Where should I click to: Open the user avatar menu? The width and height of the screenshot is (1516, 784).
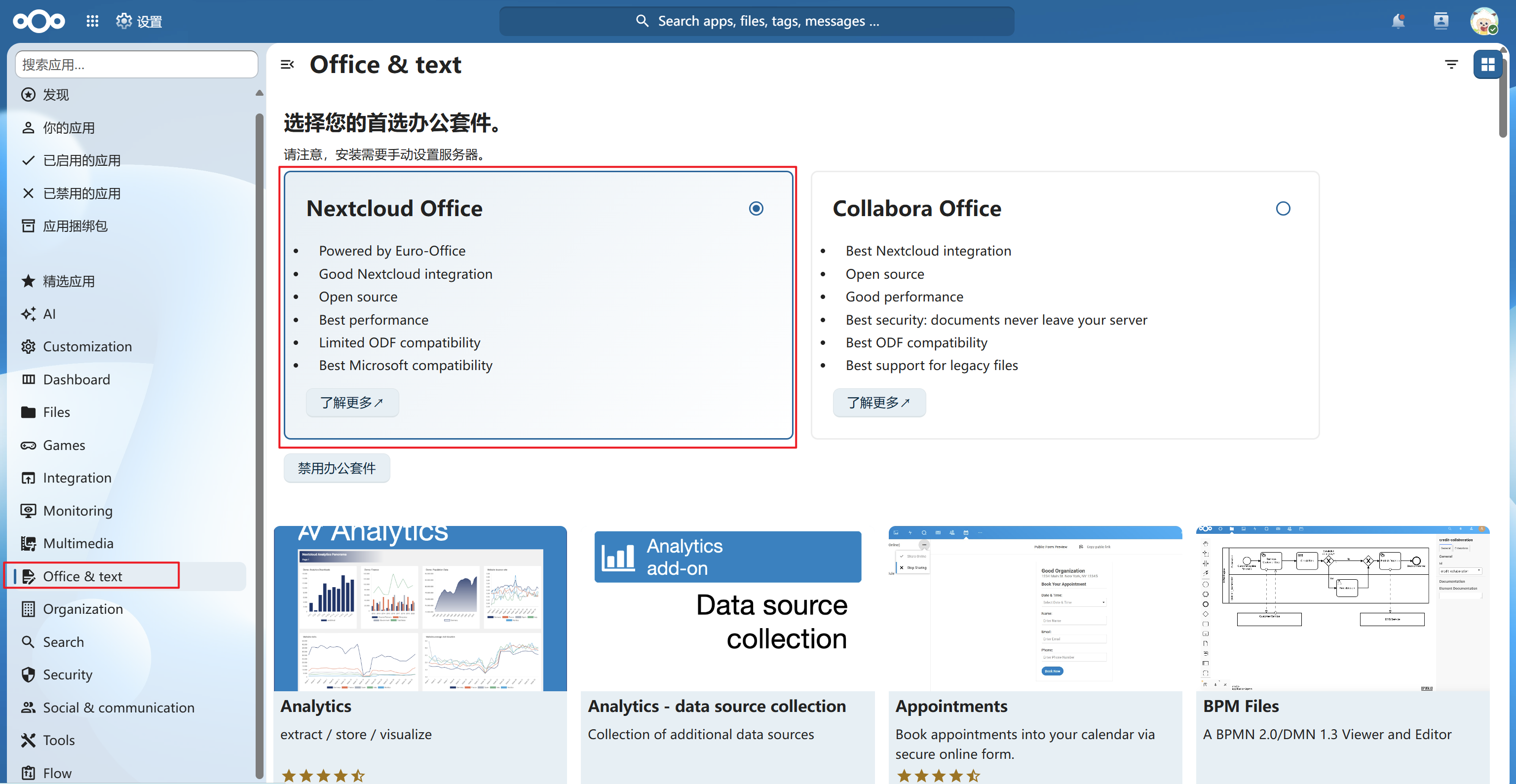pos(1484,21)
